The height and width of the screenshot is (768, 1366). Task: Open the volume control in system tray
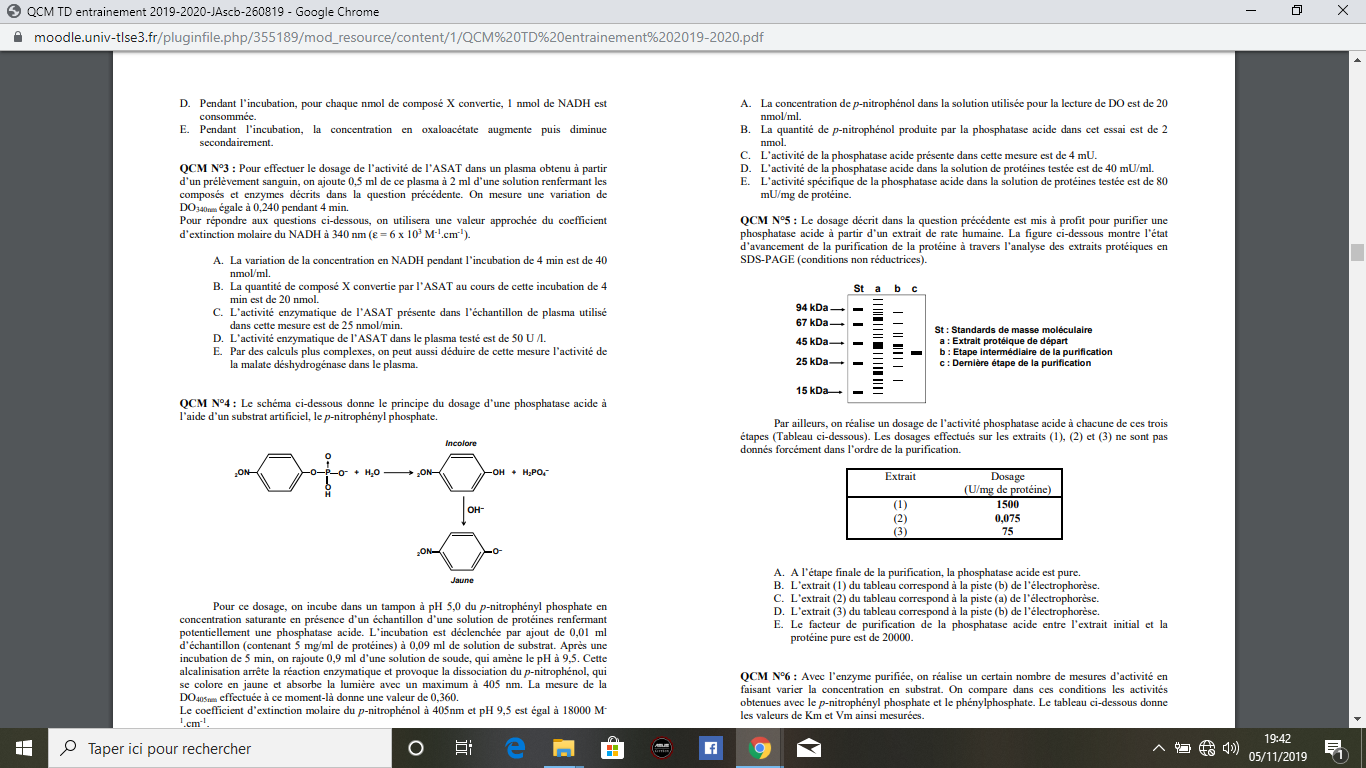click(x=1231, y=748)
